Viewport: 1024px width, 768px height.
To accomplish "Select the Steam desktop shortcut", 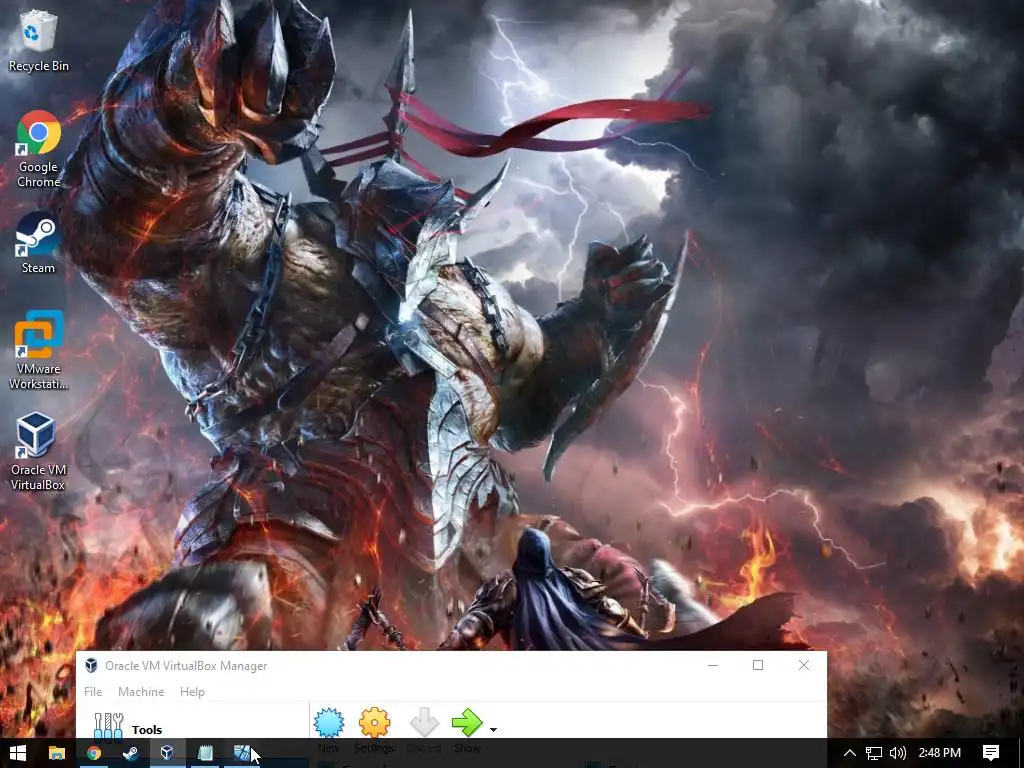I will pyautogui.click(x=38, y=243).
